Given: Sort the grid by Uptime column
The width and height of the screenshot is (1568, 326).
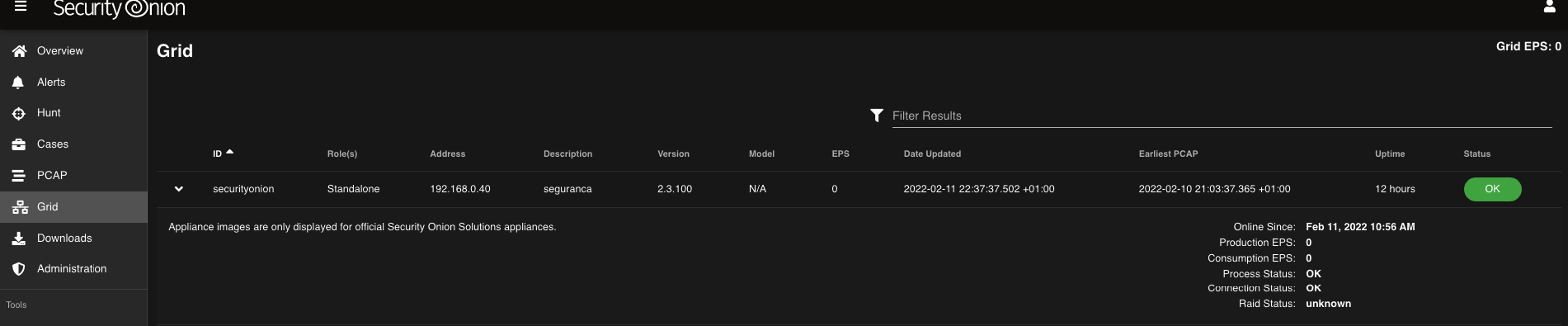Looking at the screenshot, I should [x=1390, y=154].
